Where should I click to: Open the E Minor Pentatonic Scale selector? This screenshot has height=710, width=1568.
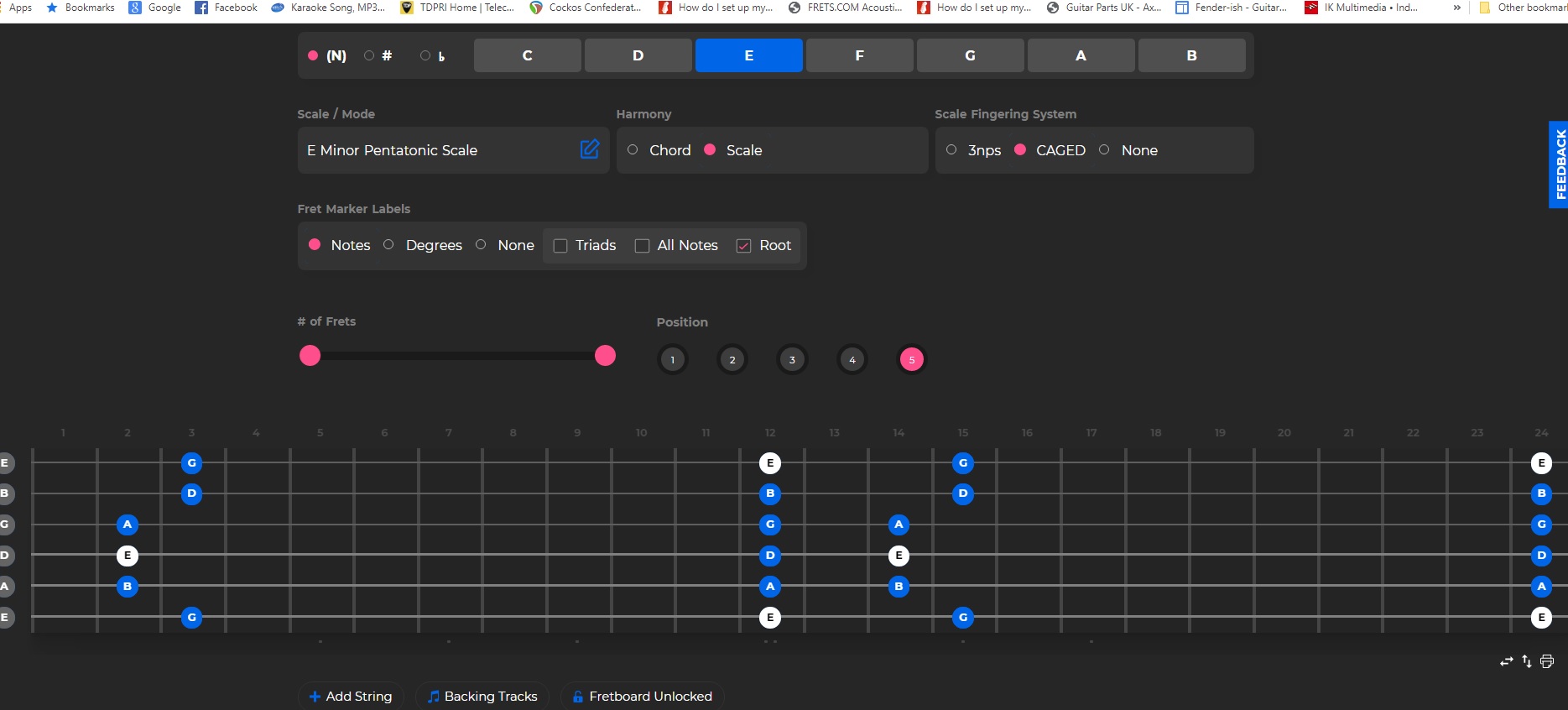(x=436, y=150)
